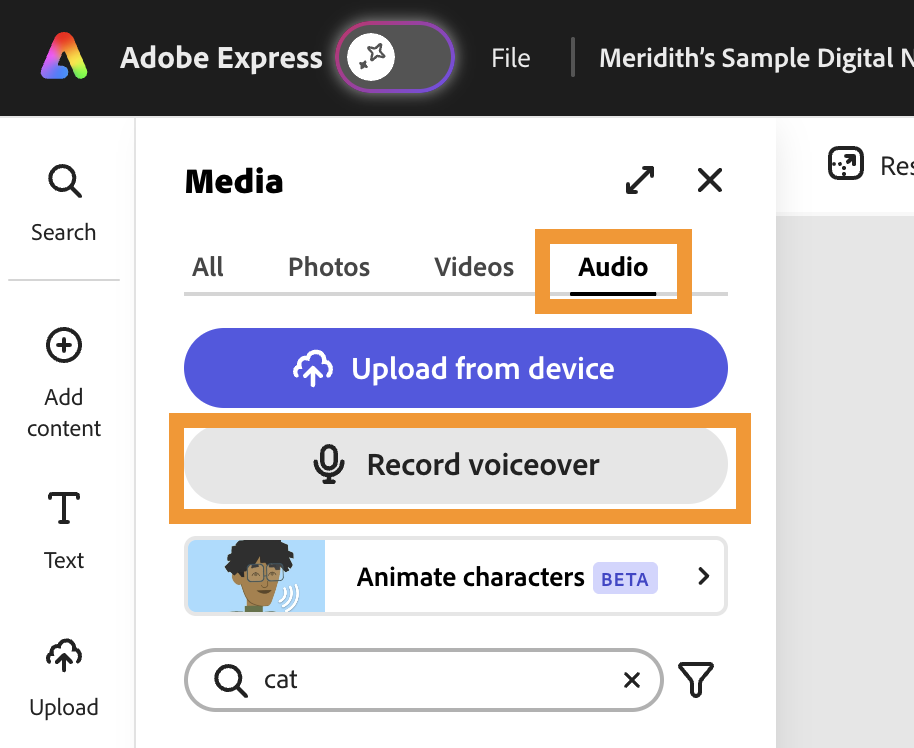Select the Audio tab
The width and height of the screenshot is (914, 748).
click(613, 267)
